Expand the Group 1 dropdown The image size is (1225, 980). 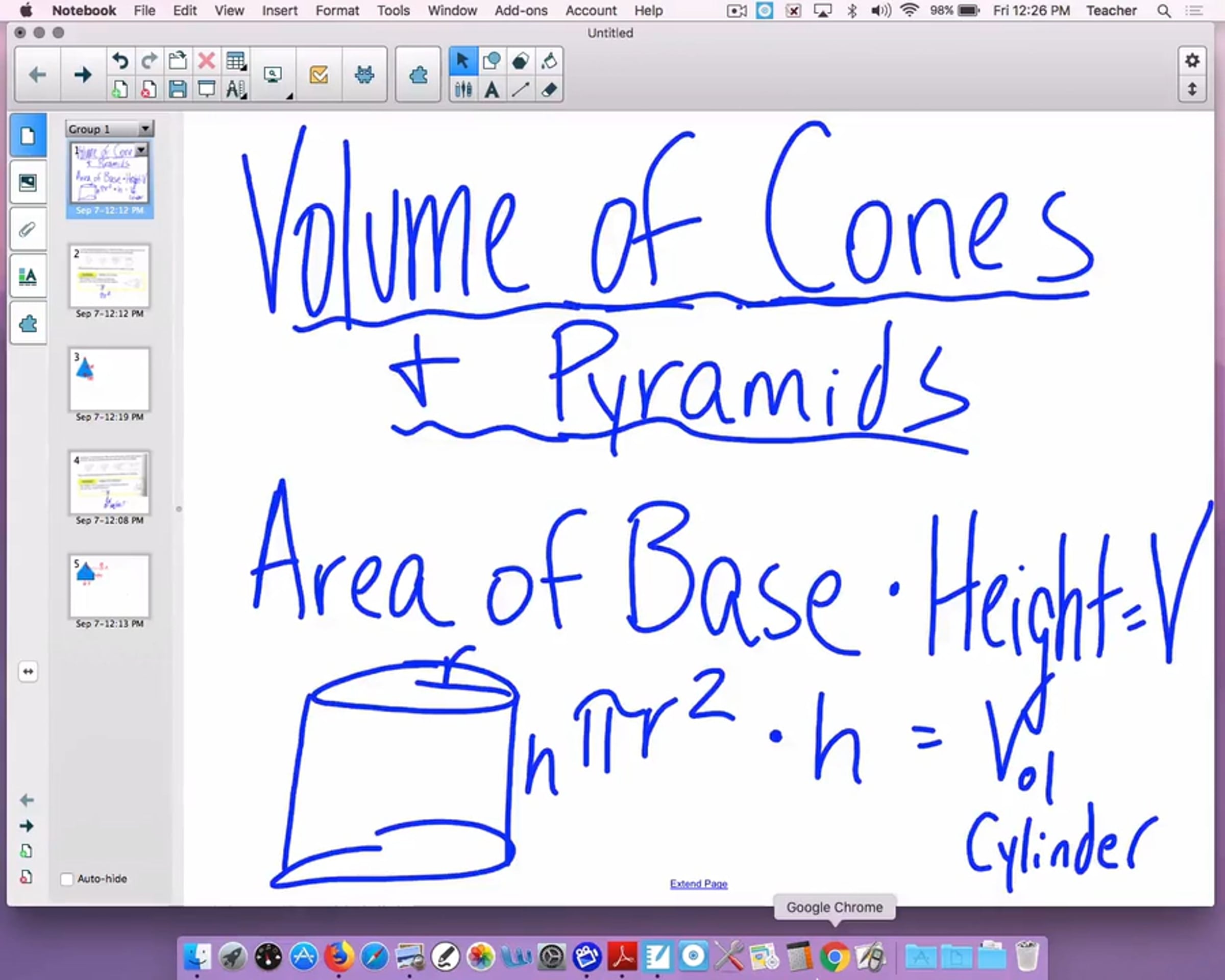click(x=145, y=129)
